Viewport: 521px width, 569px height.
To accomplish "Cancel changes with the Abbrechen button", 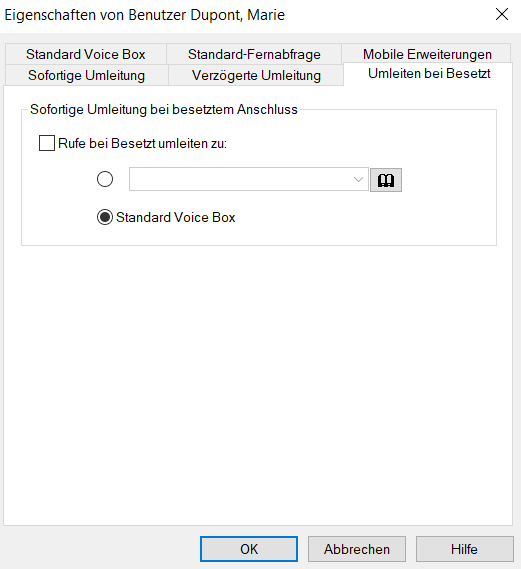I will click(357, 549).
